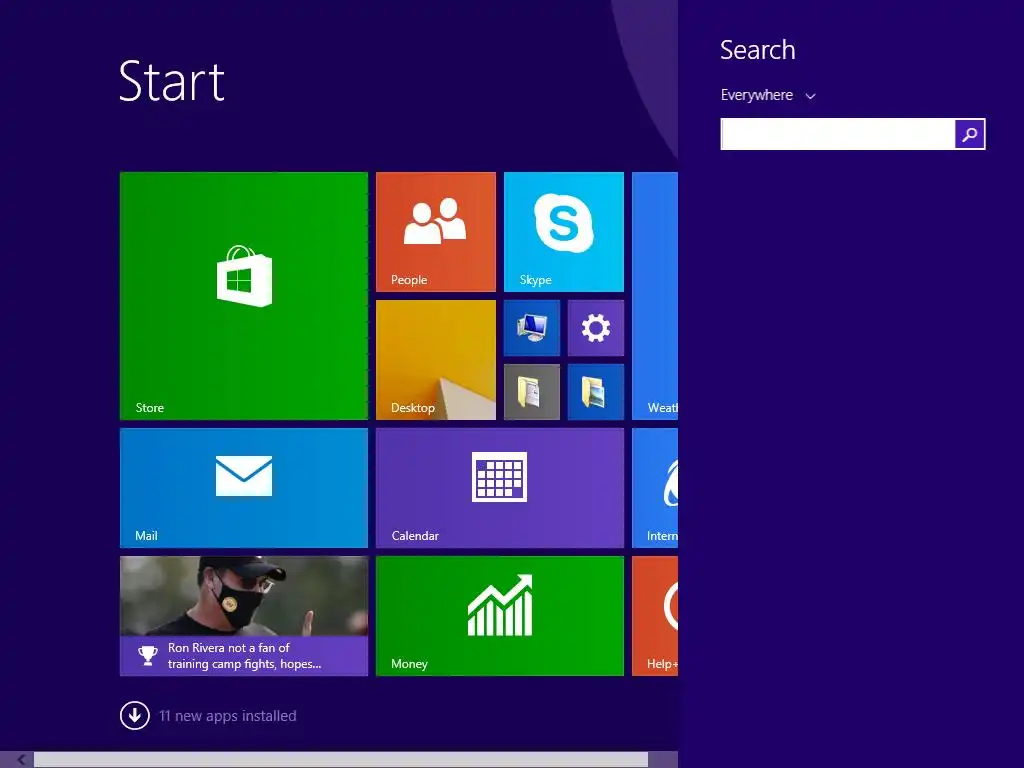Open the Weather tile
Viewport: 1024px width, 768px height.
[655, 296]
